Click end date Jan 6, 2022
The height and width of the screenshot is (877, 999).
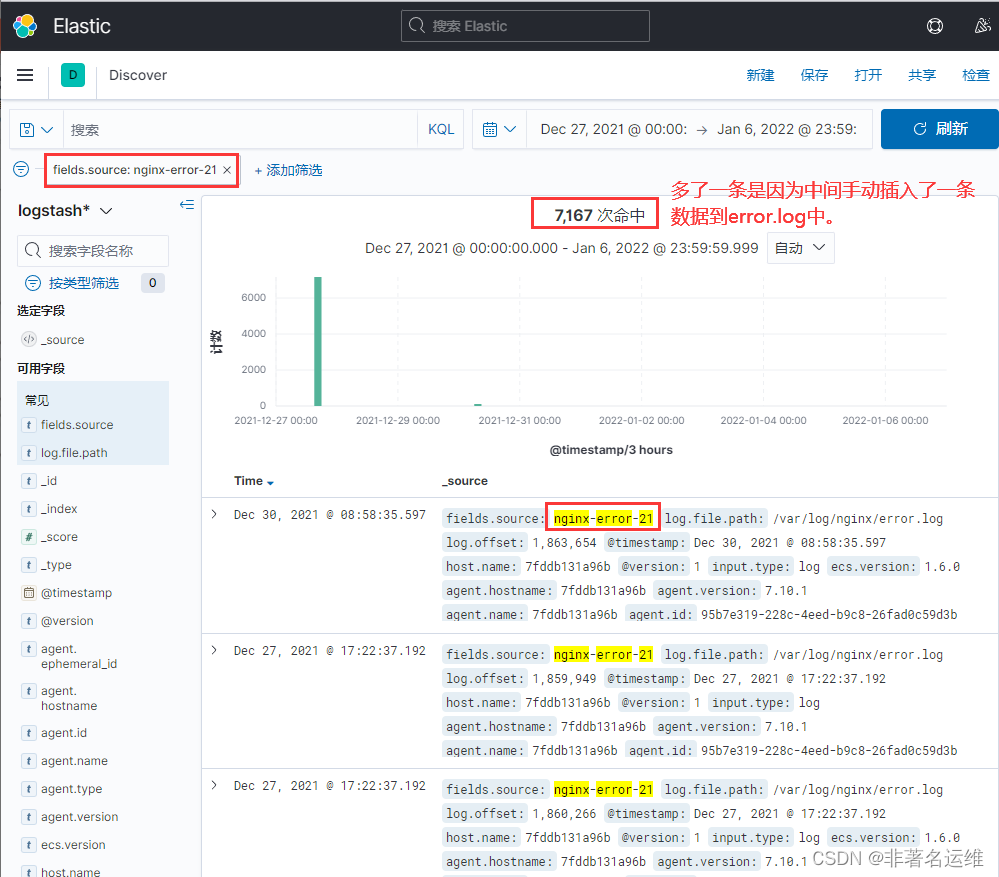coord(787,129)
